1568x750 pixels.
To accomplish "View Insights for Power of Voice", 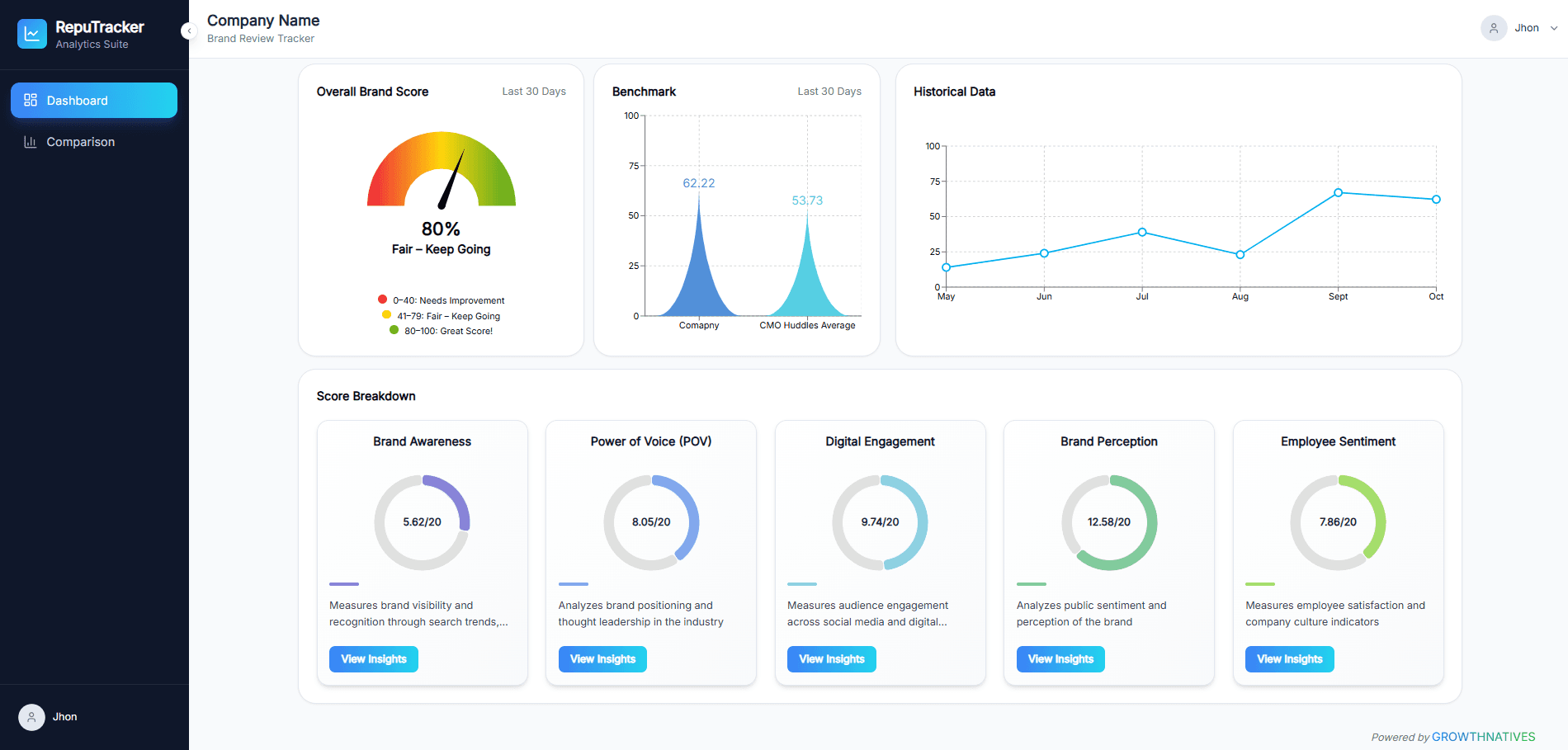I will pyautogui.click(x=602, y=659).
